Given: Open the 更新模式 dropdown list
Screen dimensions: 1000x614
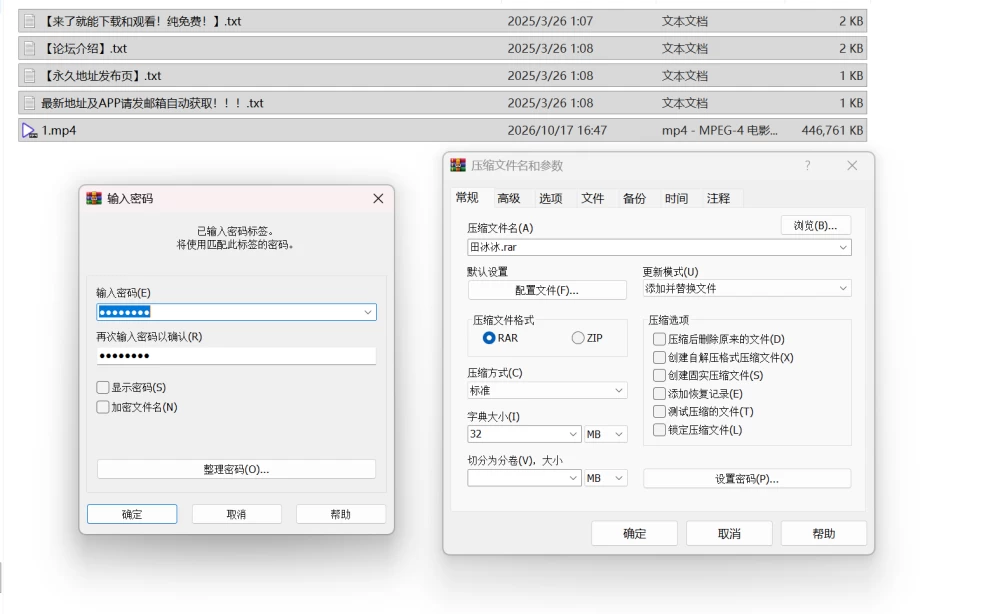Looking at the screenshot, I should pyautogui.click(x=747, y=289).
